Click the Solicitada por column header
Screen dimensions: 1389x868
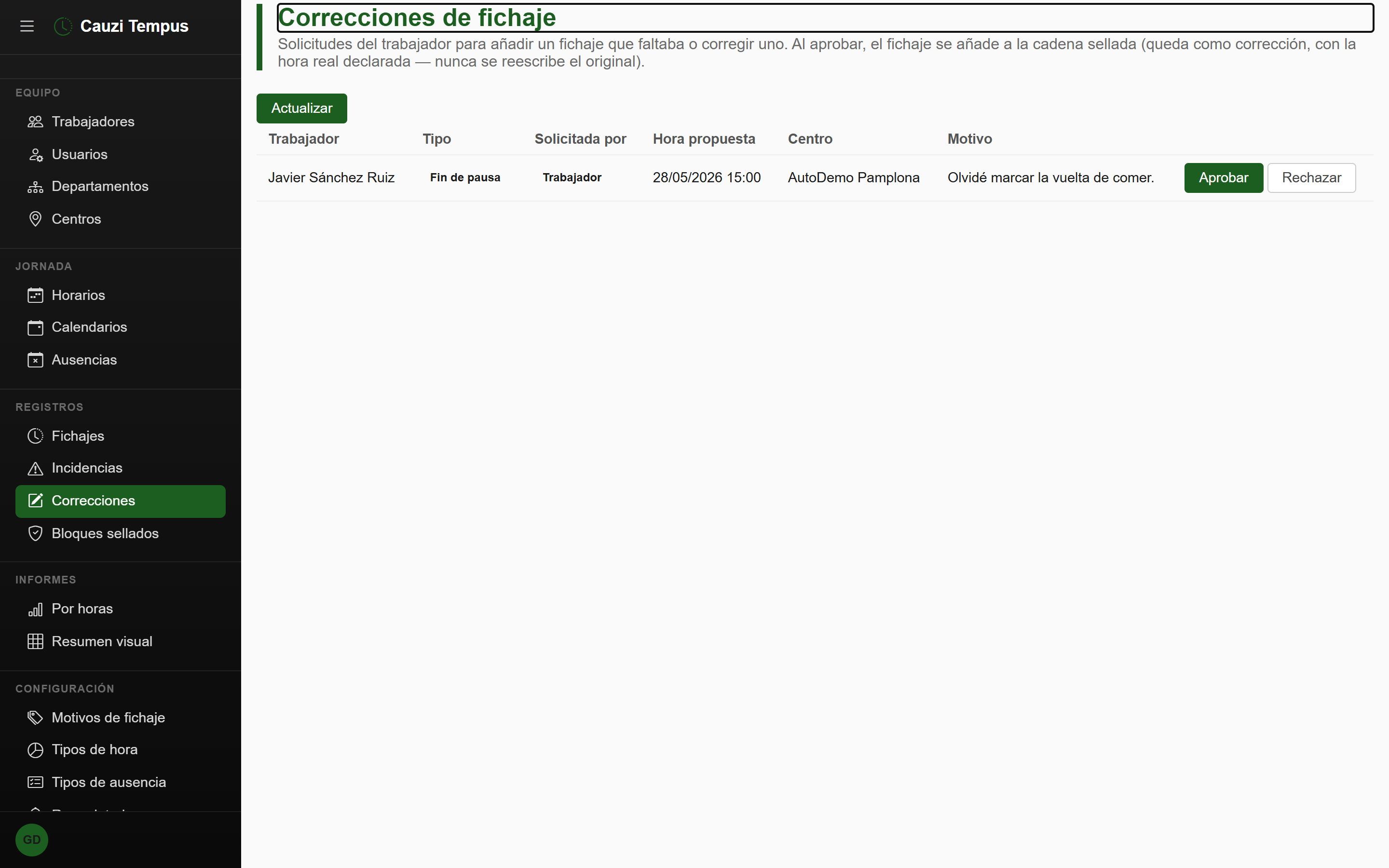click(x=580, y=139)
